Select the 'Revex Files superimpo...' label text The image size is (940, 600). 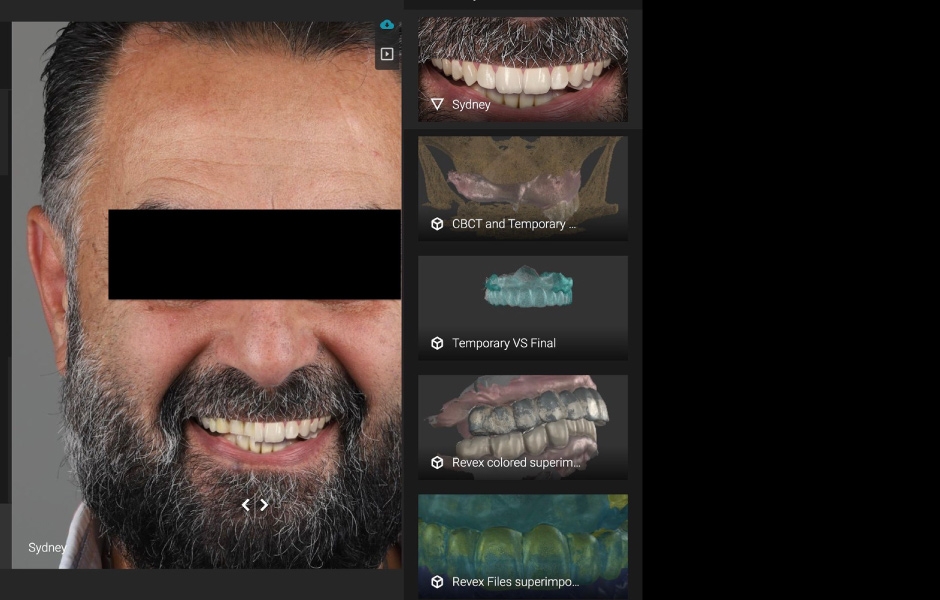tap(516, 582)
